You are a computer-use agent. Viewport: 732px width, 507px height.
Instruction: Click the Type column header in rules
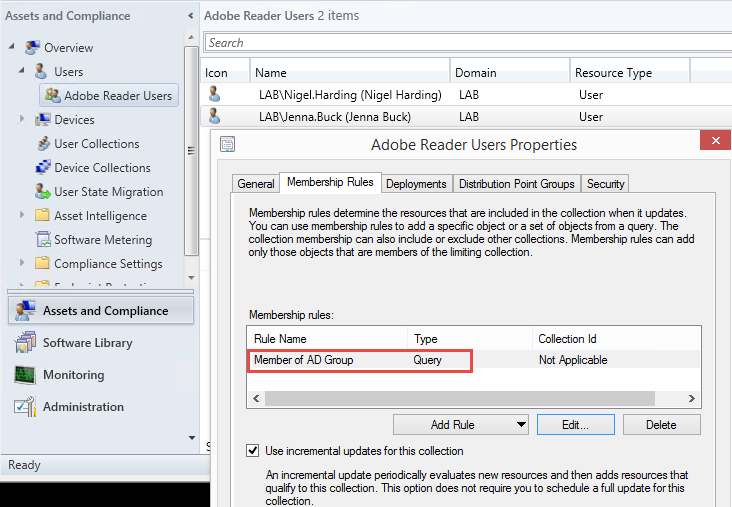click(470, 338)
